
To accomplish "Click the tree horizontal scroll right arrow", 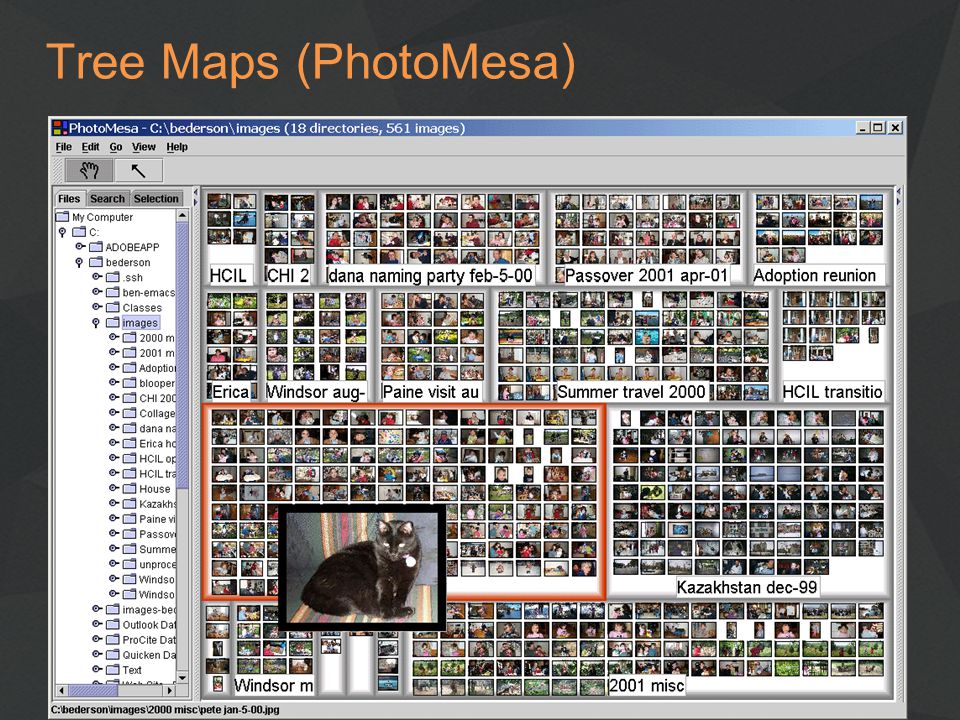I will [170, 691].
